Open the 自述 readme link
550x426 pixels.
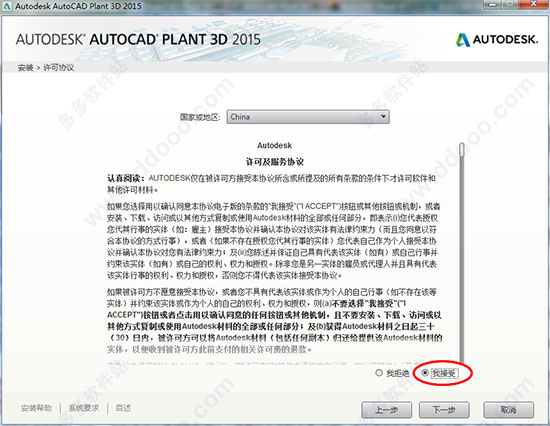click(123, 408)
